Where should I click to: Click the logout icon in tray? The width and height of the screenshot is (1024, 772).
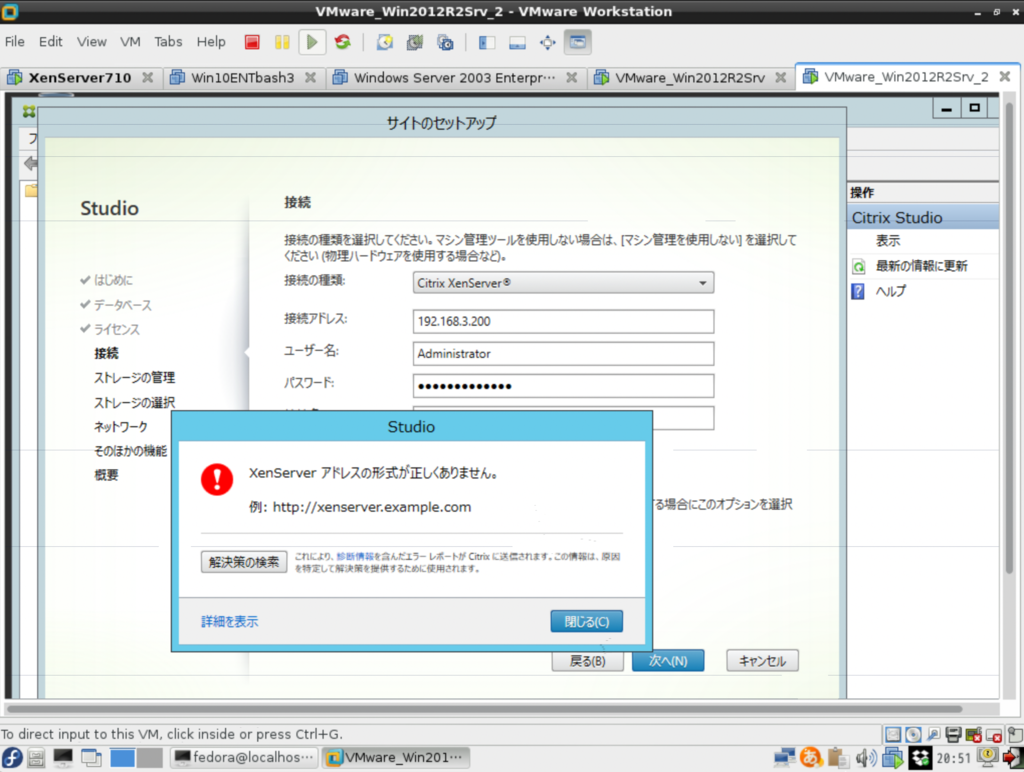pyautogui.click(x=1012, y=758)
